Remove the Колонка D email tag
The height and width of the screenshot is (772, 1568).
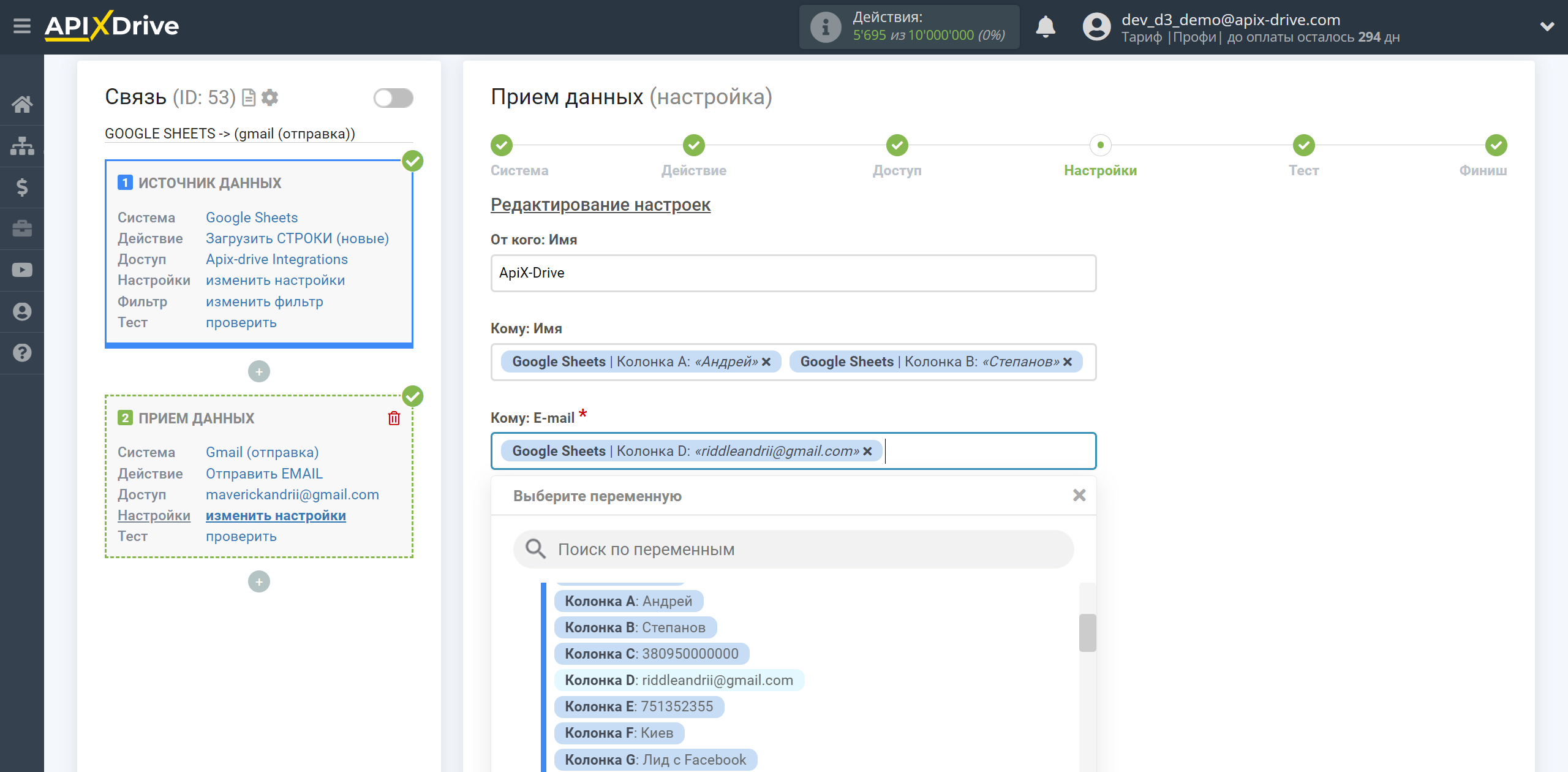pyautogui.click(x=867, y=451)
